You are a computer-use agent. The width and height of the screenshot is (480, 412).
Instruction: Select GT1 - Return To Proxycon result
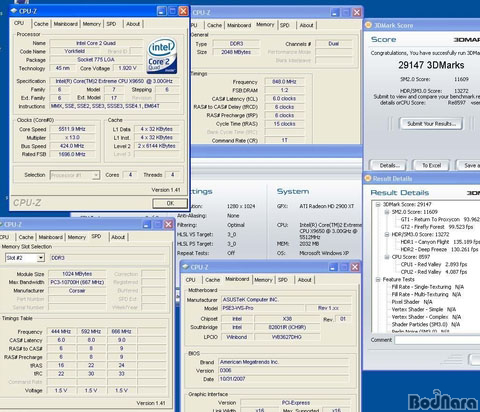[440, 219]
